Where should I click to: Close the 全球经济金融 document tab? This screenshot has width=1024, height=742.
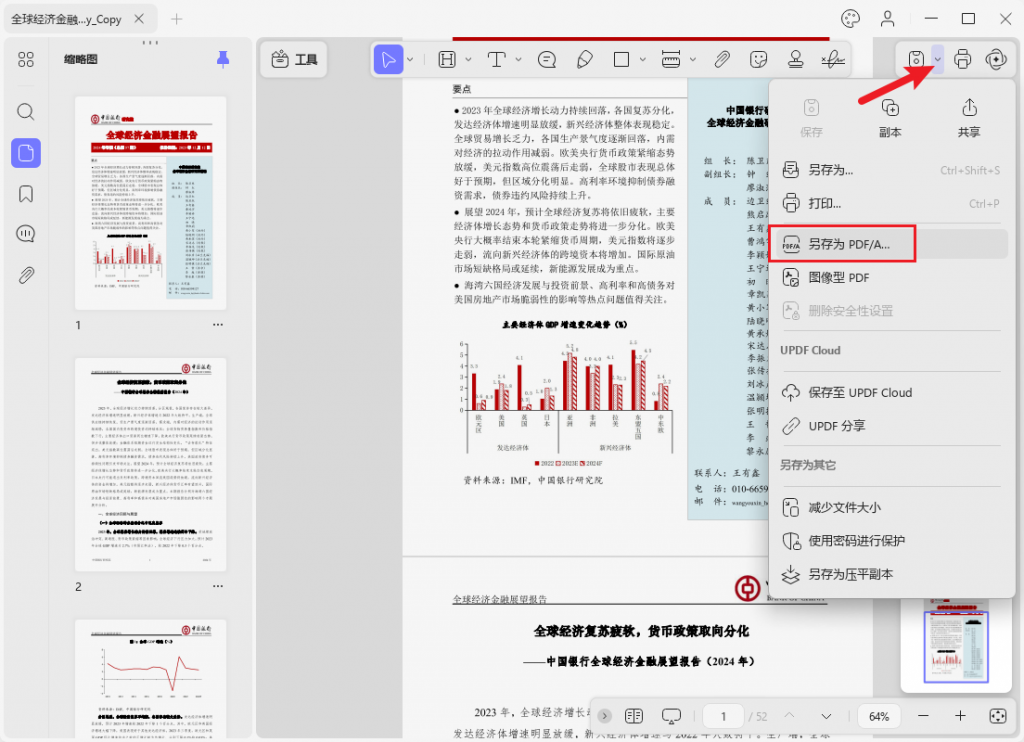[139, 19]
